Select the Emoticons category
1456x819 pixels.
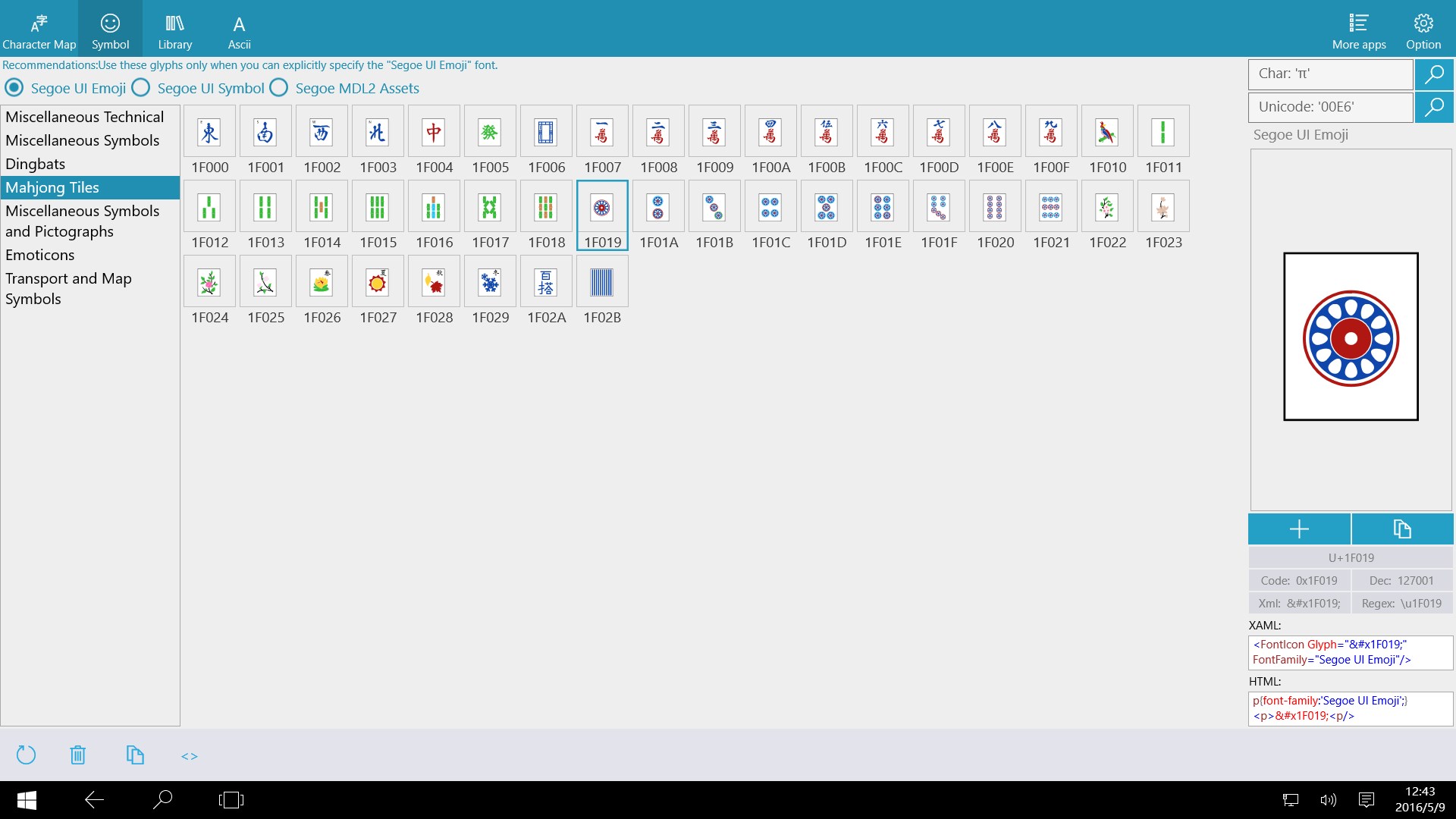[40, 255]
